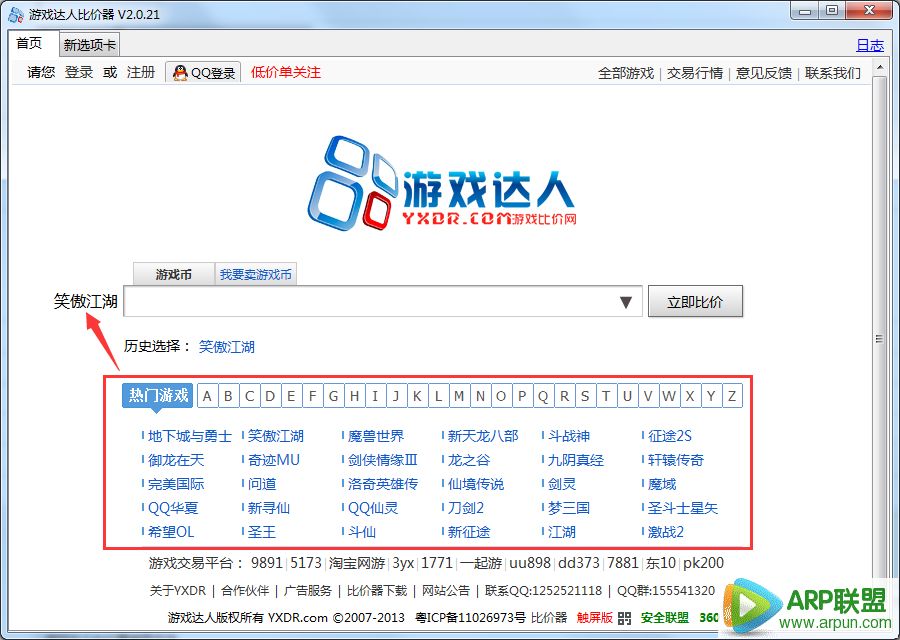The height and width of the screenshot is (640, 900).
Task: Select game 洛奇英雄传
Action: pyautogui.click(x=383, y=484)
